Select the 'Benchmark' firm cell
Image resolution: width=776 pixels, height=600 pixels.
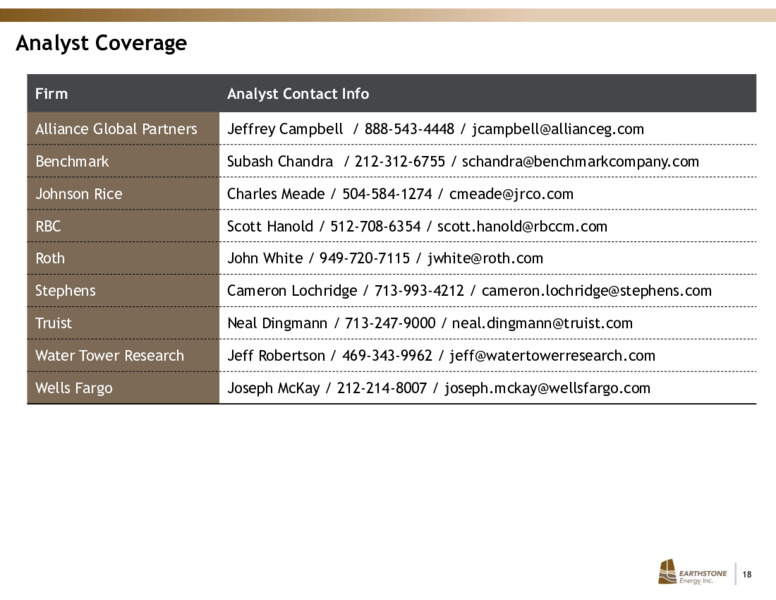point(123,161)
